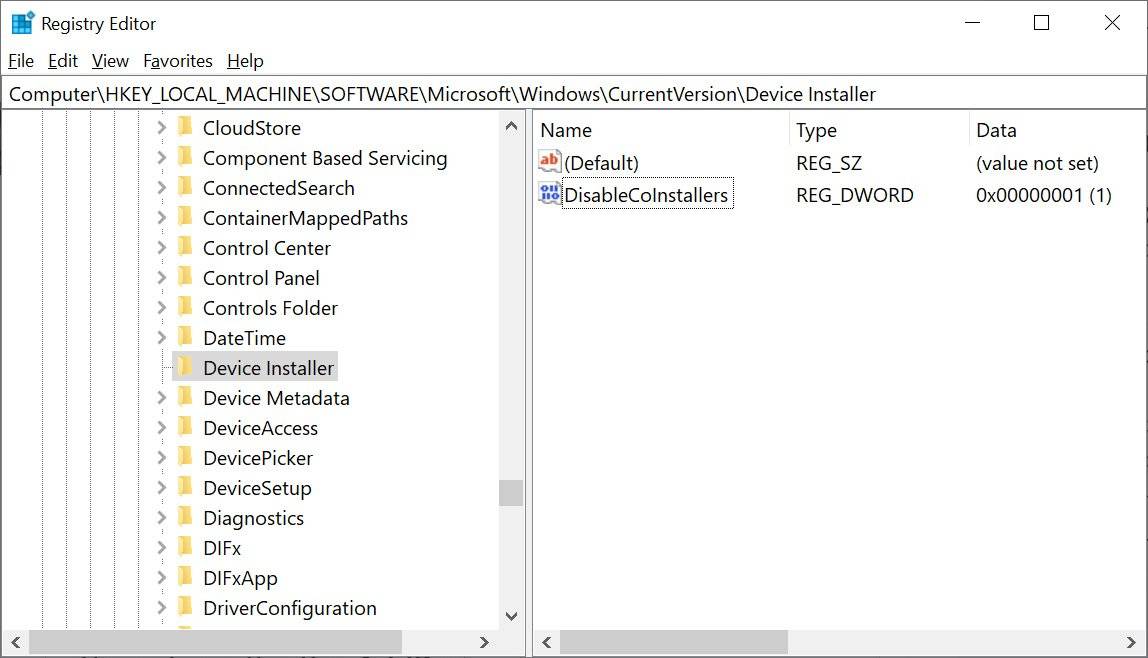Click the registry path address bar
Viewport: 1148px width, 658px height.
click(574, 94)
